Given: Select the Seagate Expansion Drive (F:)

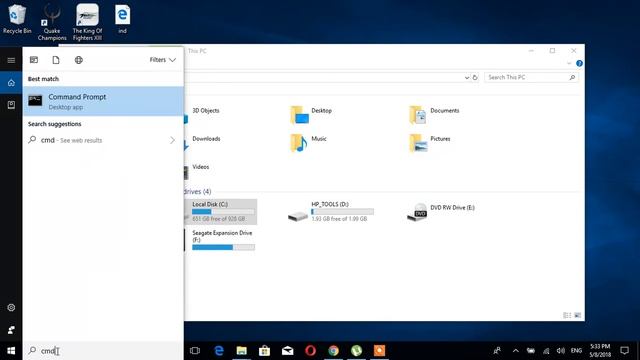Looking at the screenshot, I should 220,240.
